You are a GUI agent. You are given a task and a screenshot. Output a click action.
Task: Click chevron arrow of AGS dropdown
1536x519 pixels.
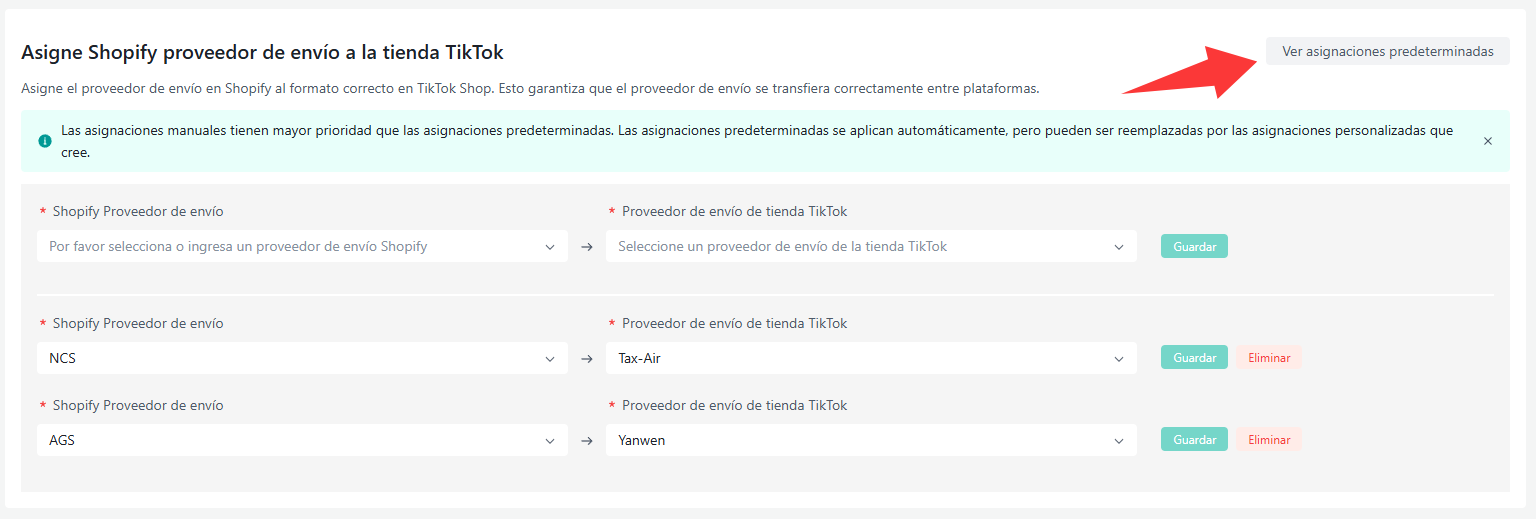point(550,440)
